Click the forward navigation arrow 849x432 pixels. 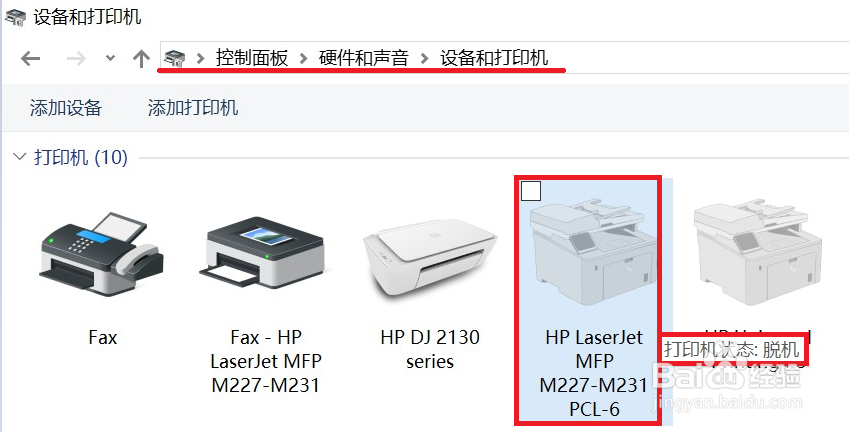tap(76, 58)
